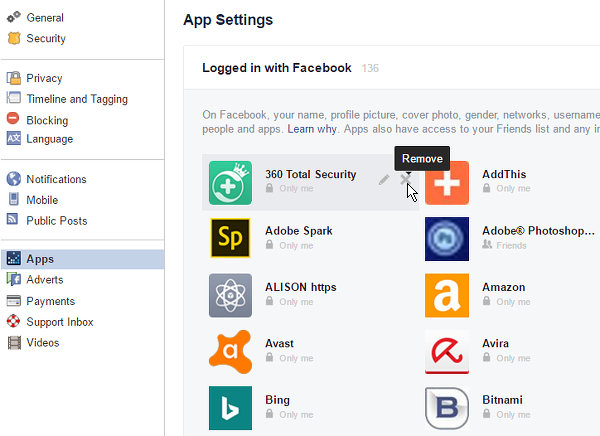Click the Logged in with Facebook heading

(277, 68)
